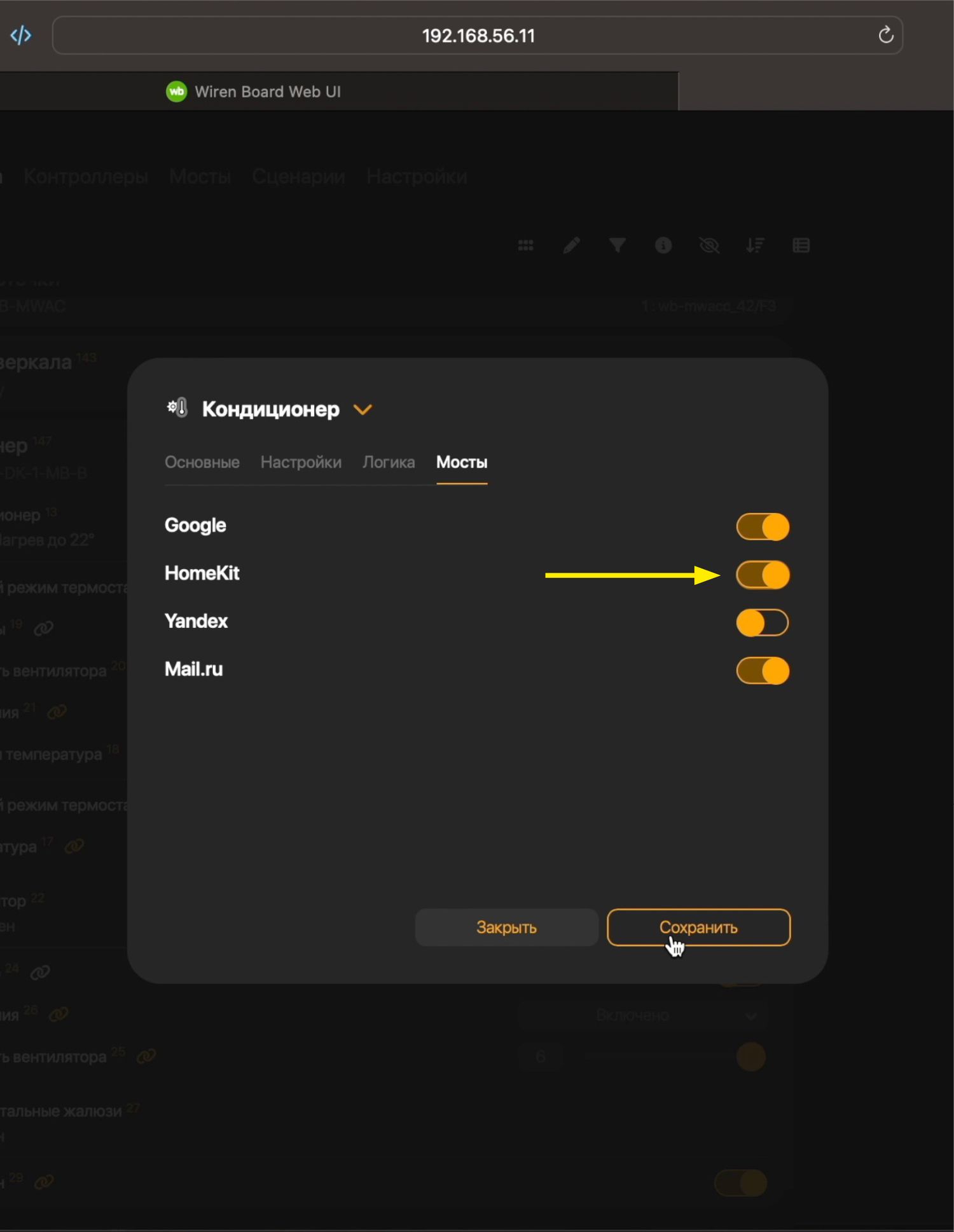Expand the Кондиционер device dropdown chevron
Viewport: 954px width, 1232px height.
click(363, 410)
